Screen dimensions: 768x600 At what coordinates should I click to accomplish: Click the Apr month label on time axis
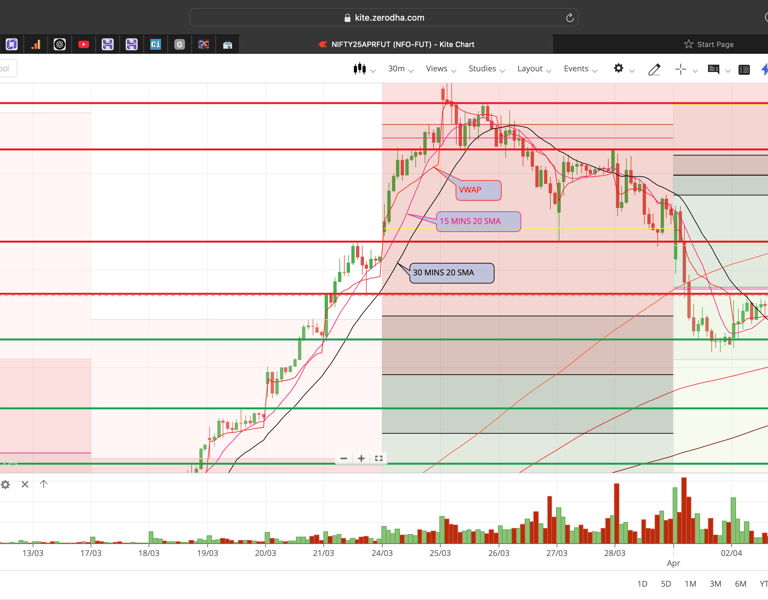[673, 563]
